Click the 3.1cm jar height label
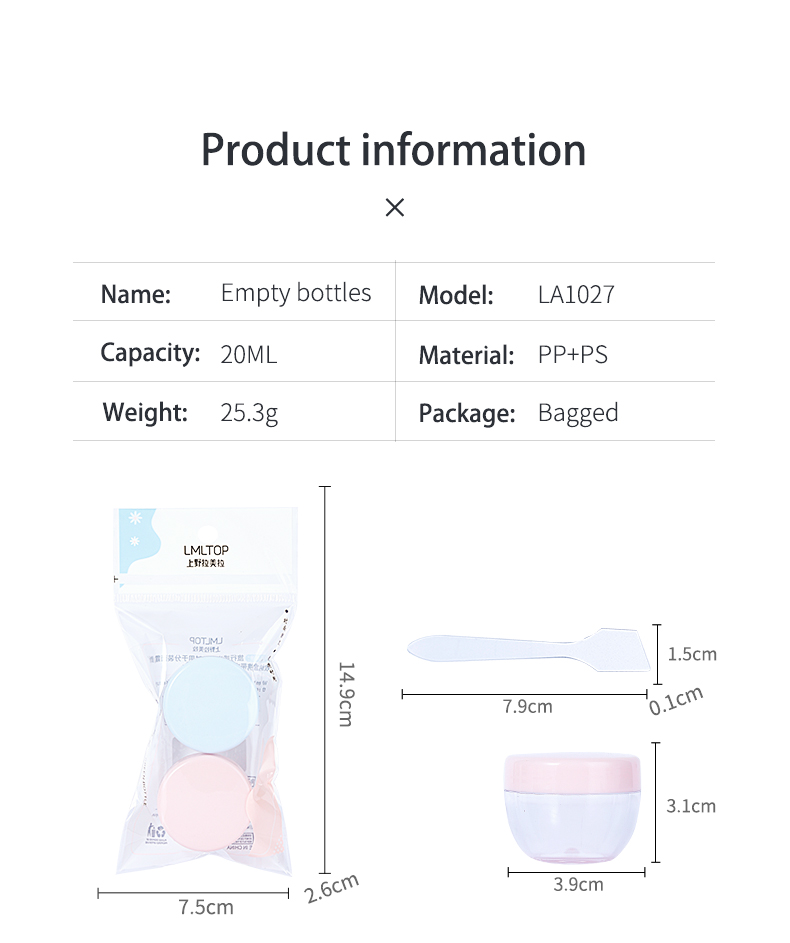Screen dimensions: 790x943 [691, 806]
